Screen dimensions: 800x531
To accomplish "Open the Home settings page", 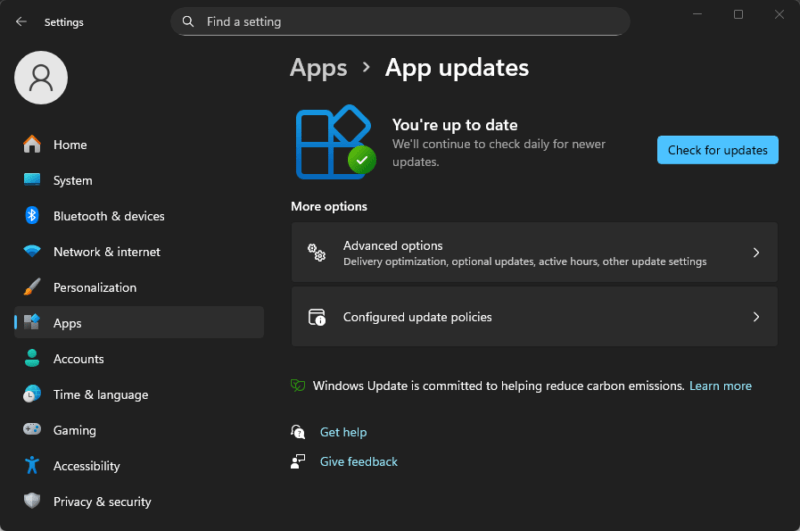I will tap(139, 144).
